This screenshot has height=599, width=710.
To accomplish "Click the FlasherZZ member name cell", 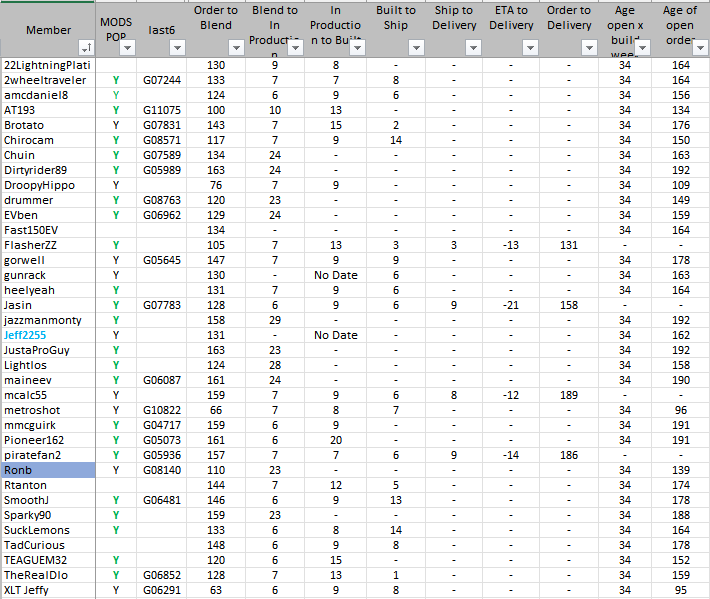I will pyautogui.click(x=31, y=245).
